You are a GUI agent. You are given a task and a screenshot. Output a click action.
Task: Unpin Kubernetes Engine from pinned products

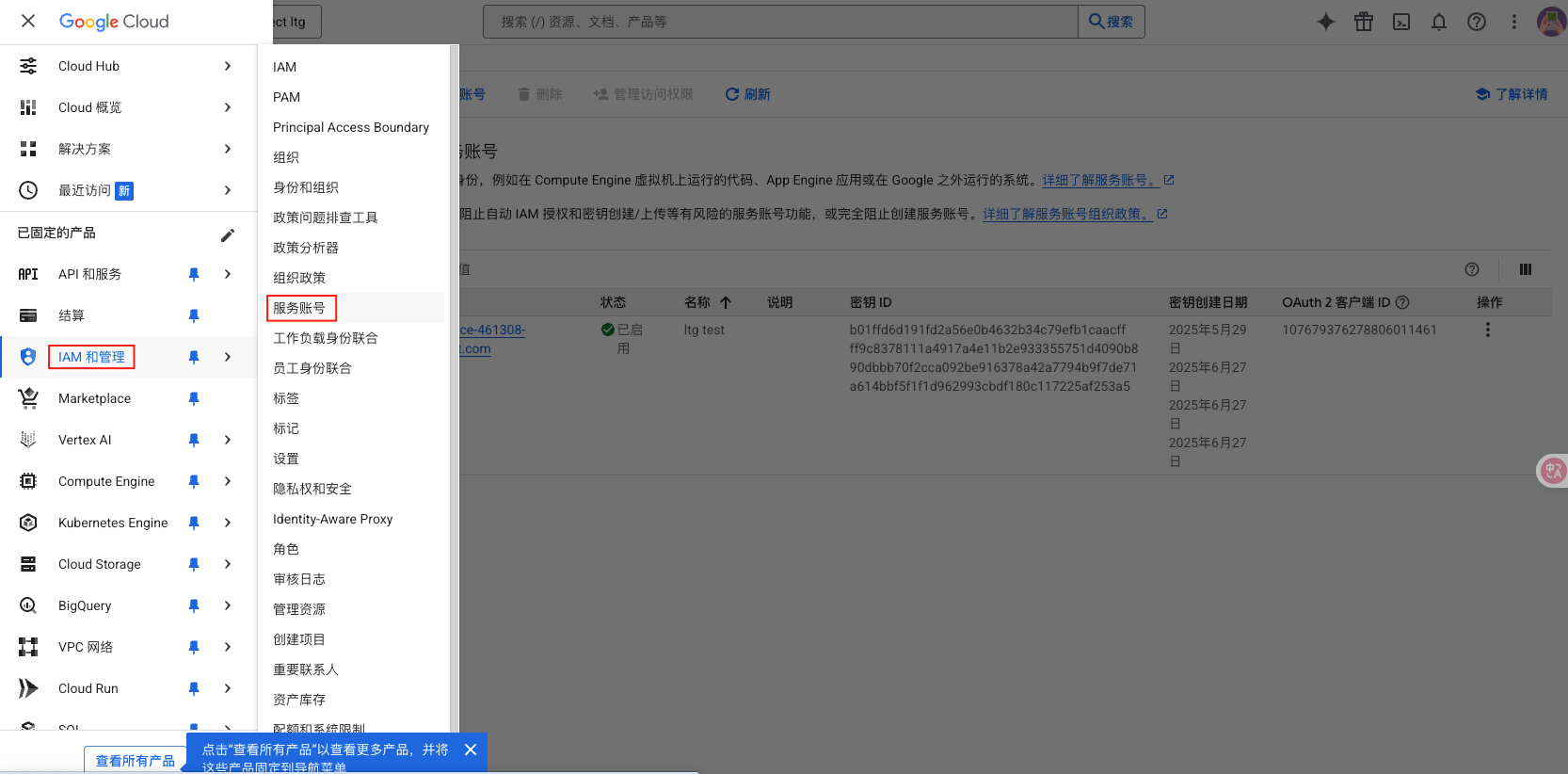194,523
